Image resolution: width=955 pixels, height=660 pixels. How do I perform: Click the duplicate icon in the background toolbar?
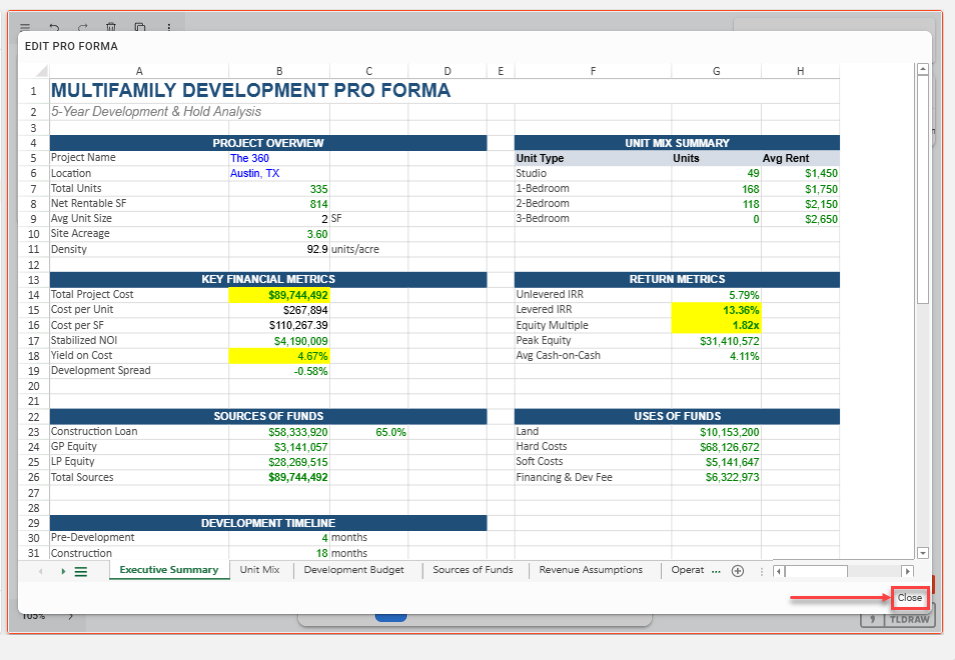point(140,27)
